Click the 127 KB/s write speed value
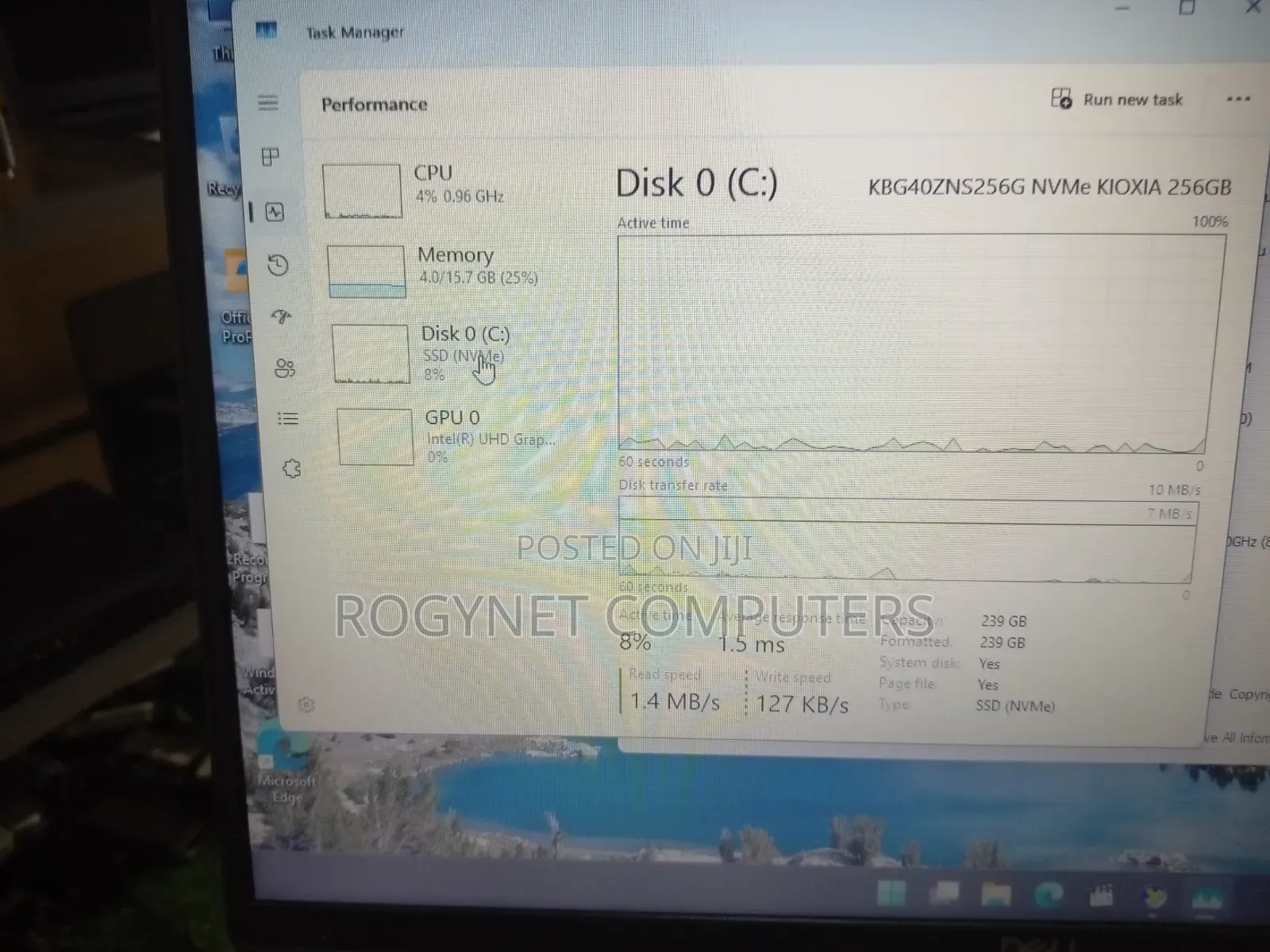This screenshot has width=1270, height=952. coord(802,704)
